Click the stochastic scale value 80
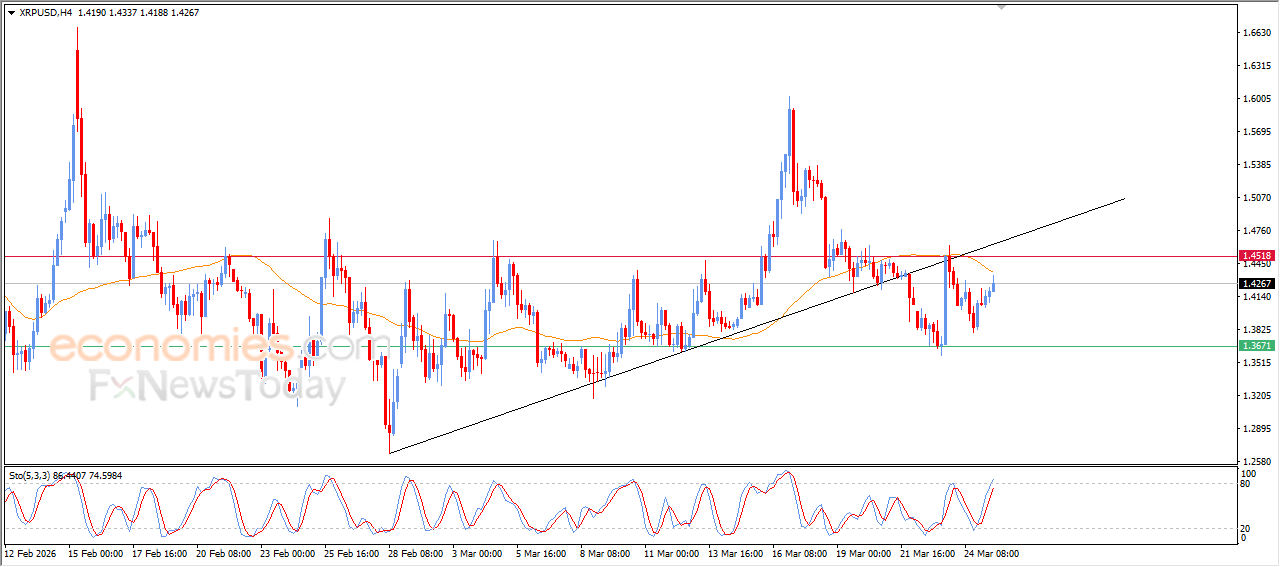1280x567 pixels. [x=1246, y=484]
